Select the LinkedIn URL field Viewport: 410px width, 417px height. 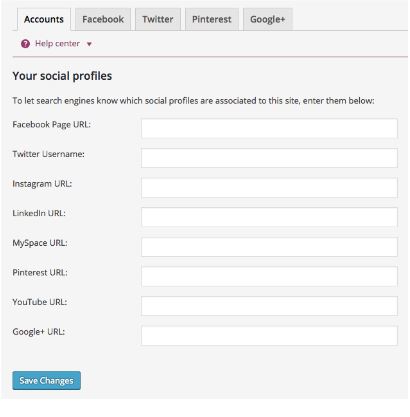pos(269,217)
